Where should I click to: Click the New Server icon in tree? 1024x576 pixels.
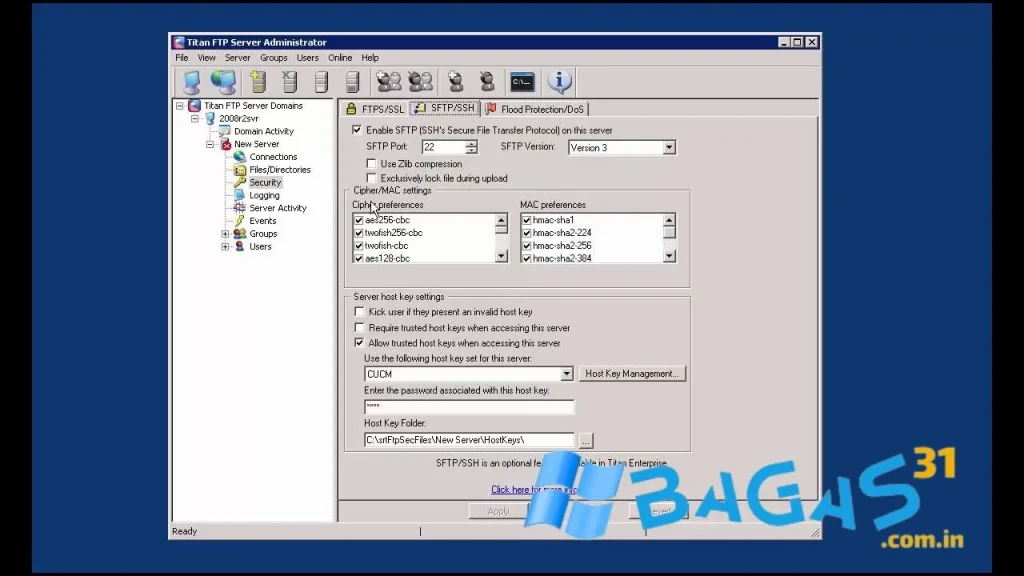[225, 144]
